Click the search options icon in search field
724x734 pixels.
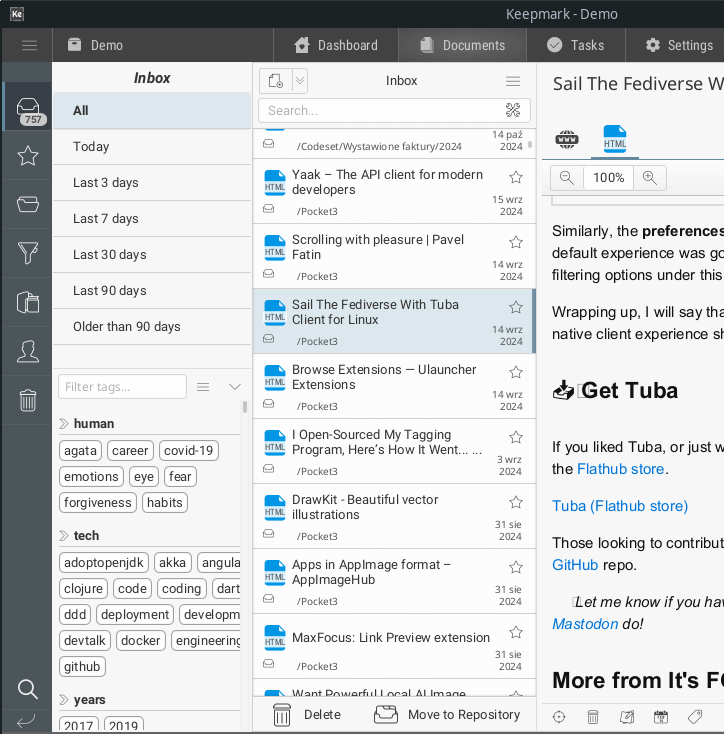pyautogui.click(x=514, y=110)
